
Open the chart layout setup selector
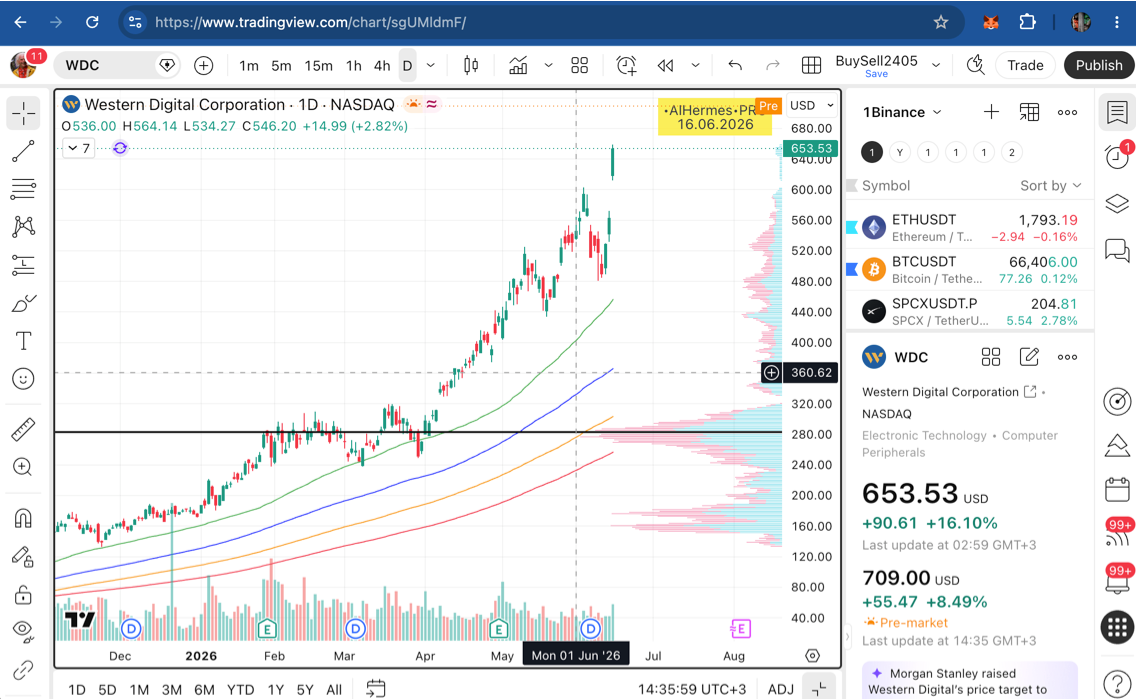[x=811, y=65]
